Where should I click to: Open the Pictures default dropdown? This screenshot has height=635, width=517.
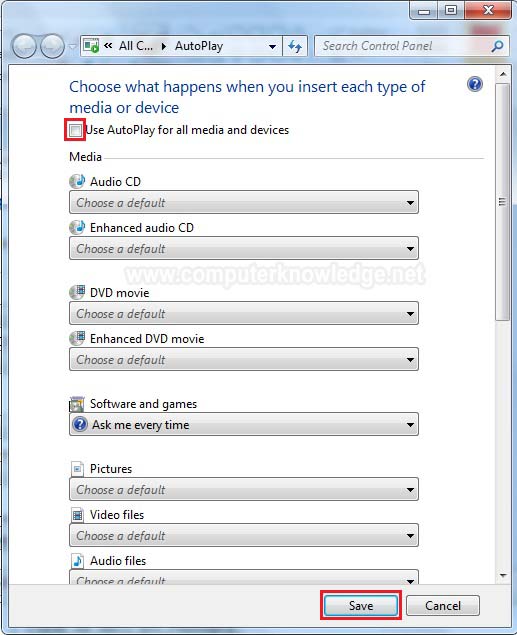point(244,489)
